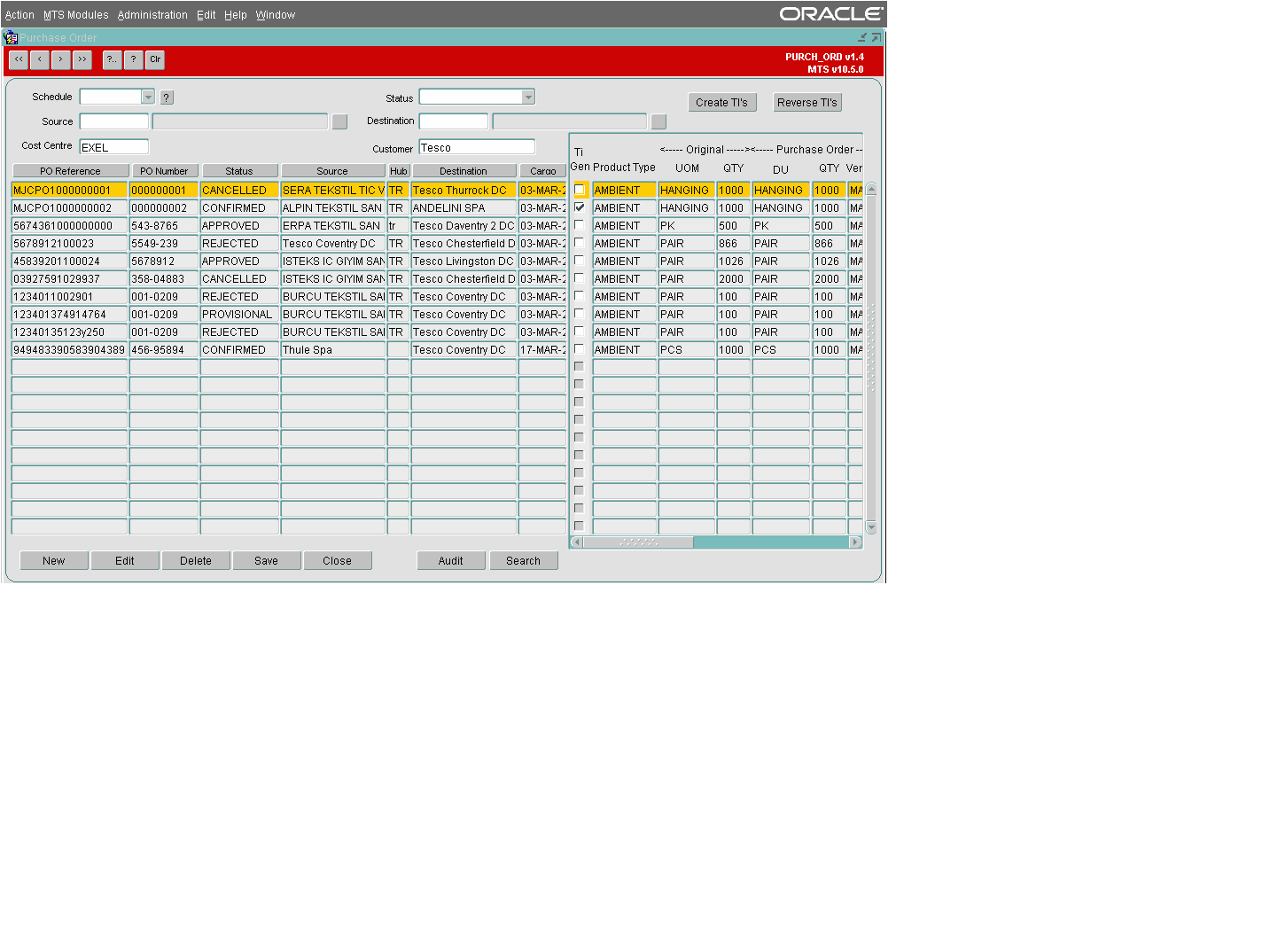Image resolution: width=1270 pixels, height=952 pixels.
Task: Sort by the PO Number column header
Action: 164,171
